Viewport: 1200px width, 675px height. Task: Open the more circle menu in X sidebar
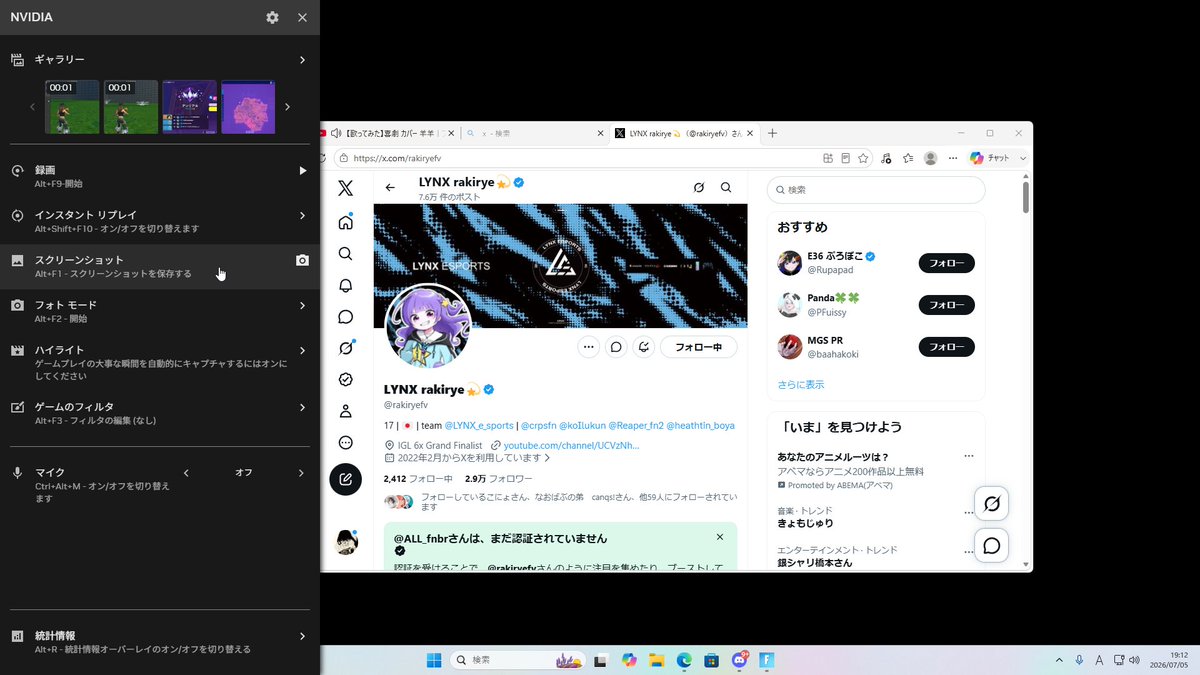[345, 442]
